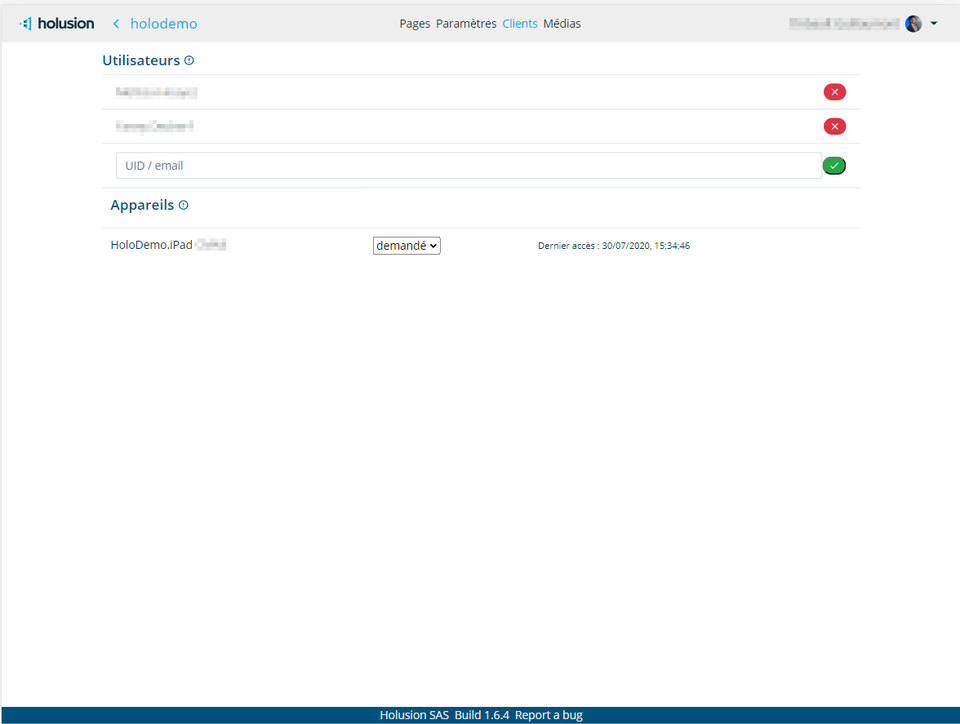
Task: Navigate to Paramètres
Action: point(468,23)
